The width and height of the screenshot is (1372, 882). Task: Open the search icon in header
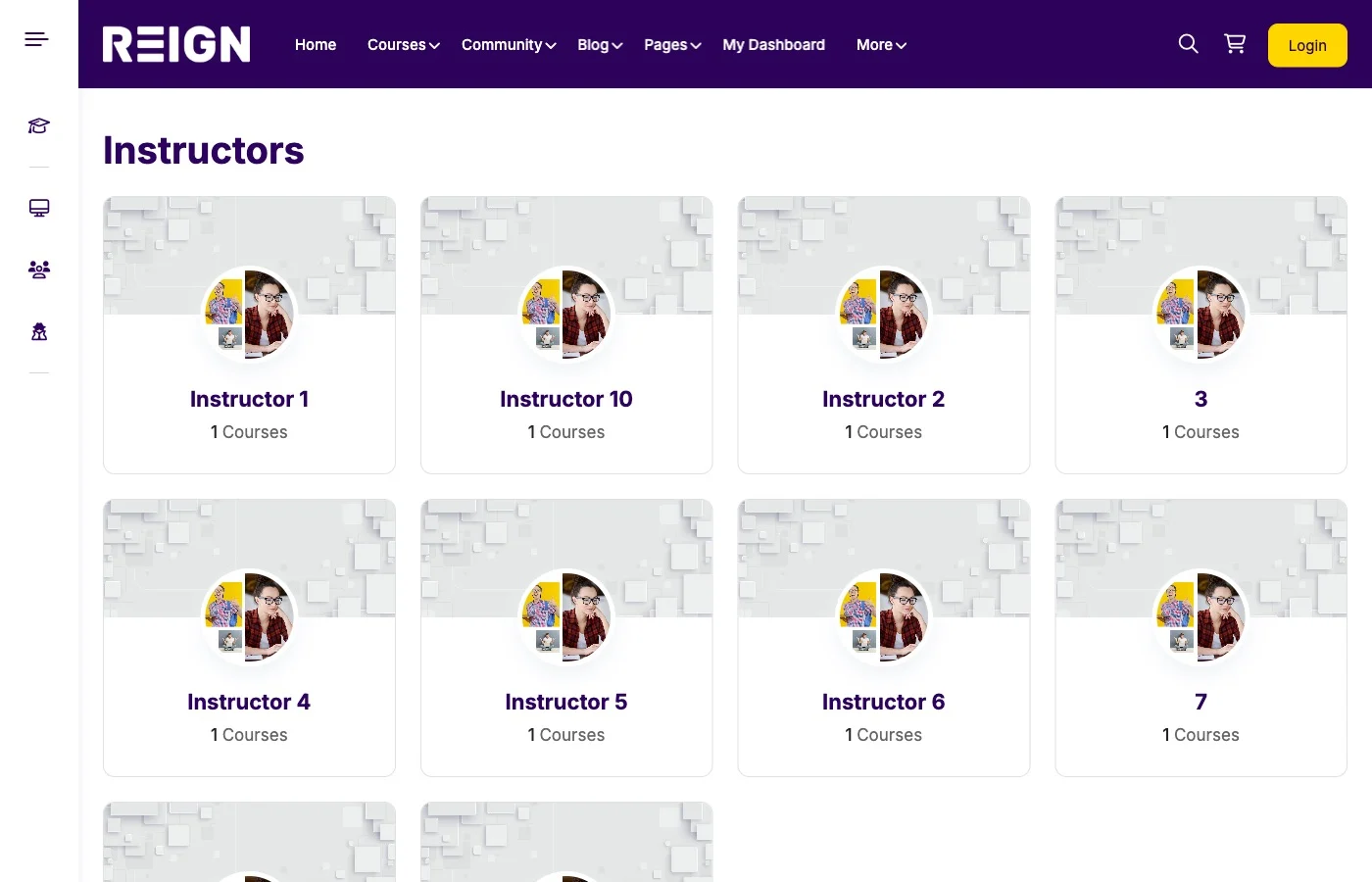(x=1188, y=44)
